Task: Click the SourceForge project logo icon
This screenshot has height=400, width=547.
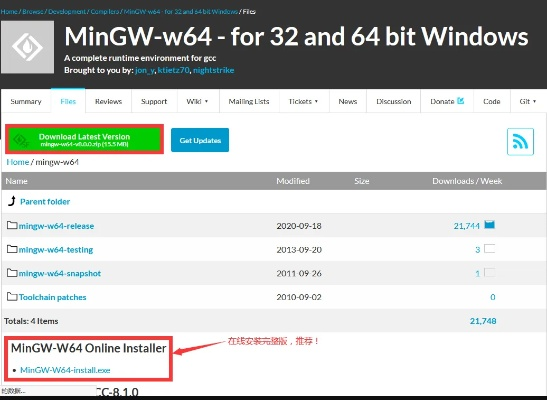Action: pos(28,47)
